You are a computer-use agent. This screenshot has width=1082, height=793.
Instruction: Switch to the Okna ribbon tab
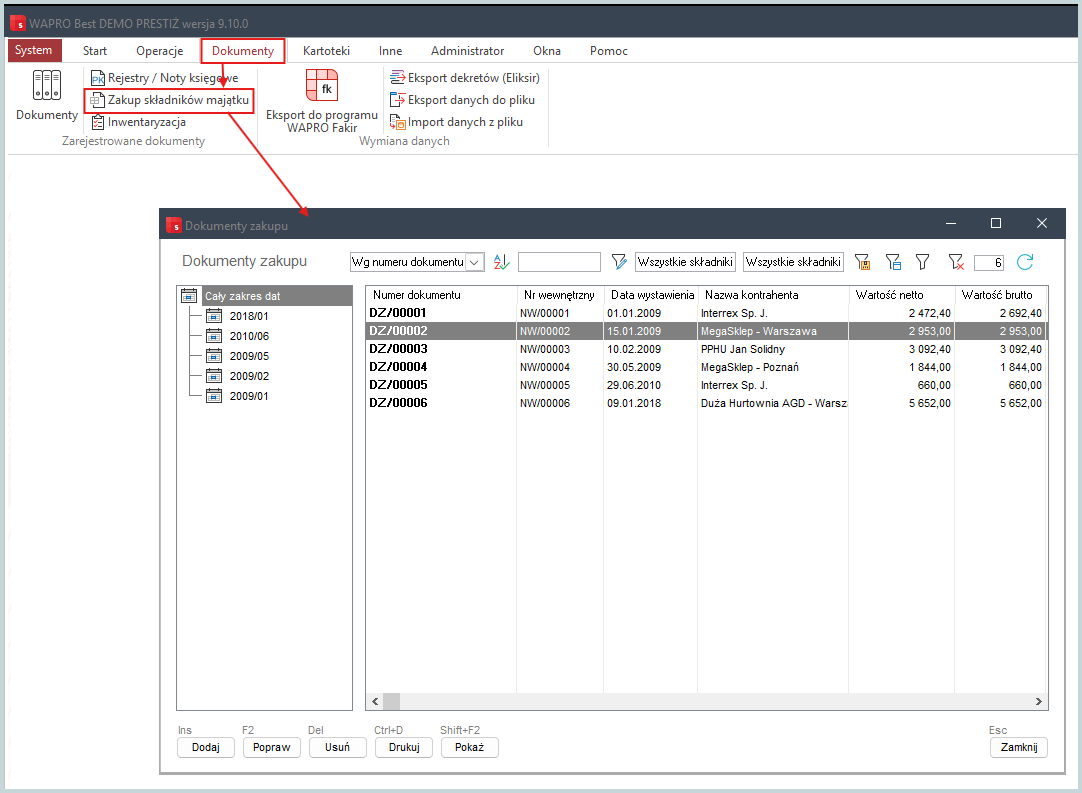[x=547, y=50]
